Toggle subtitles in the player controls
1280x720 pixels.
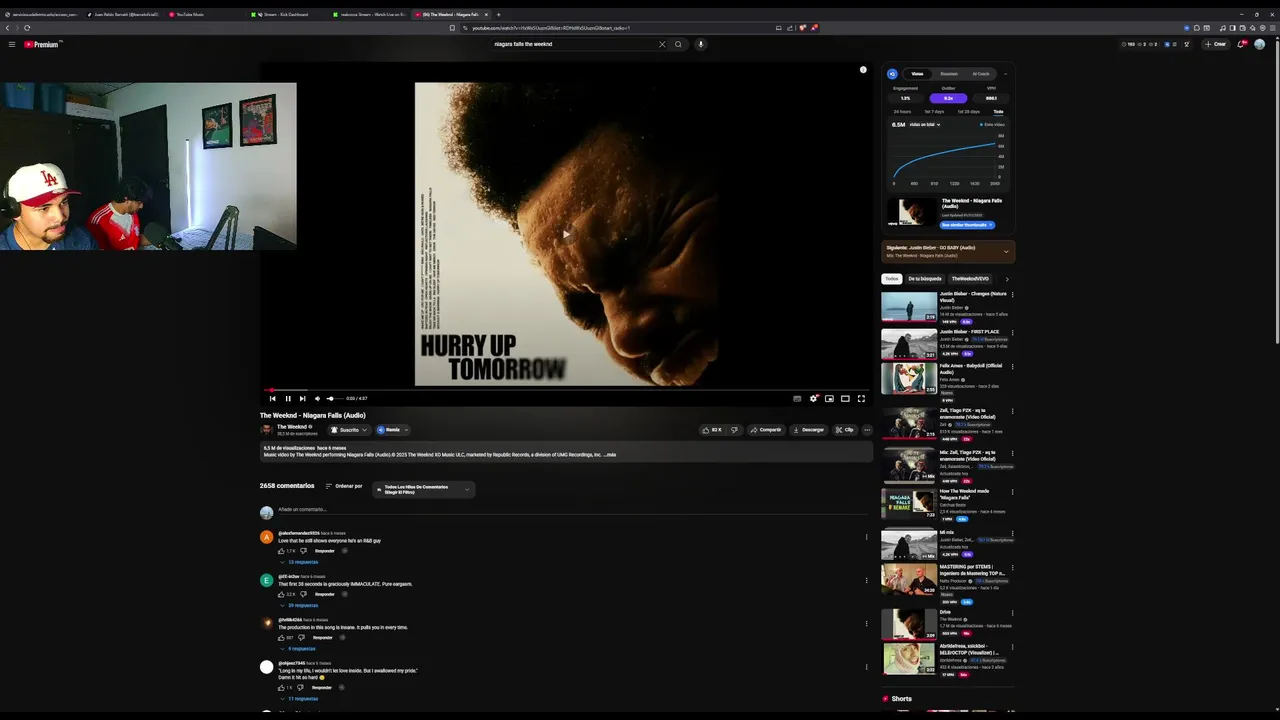(797, 398)
